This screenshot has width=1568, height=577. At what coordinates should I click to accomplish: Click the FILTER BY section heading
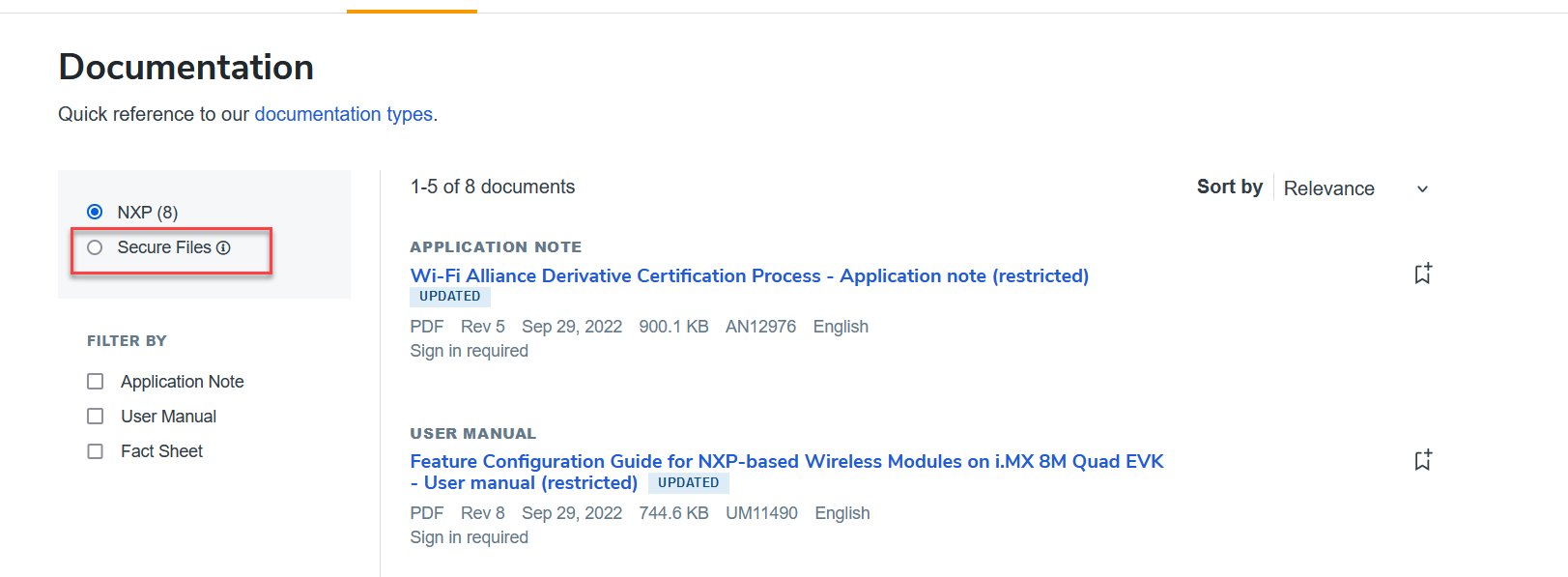(127, 341)
